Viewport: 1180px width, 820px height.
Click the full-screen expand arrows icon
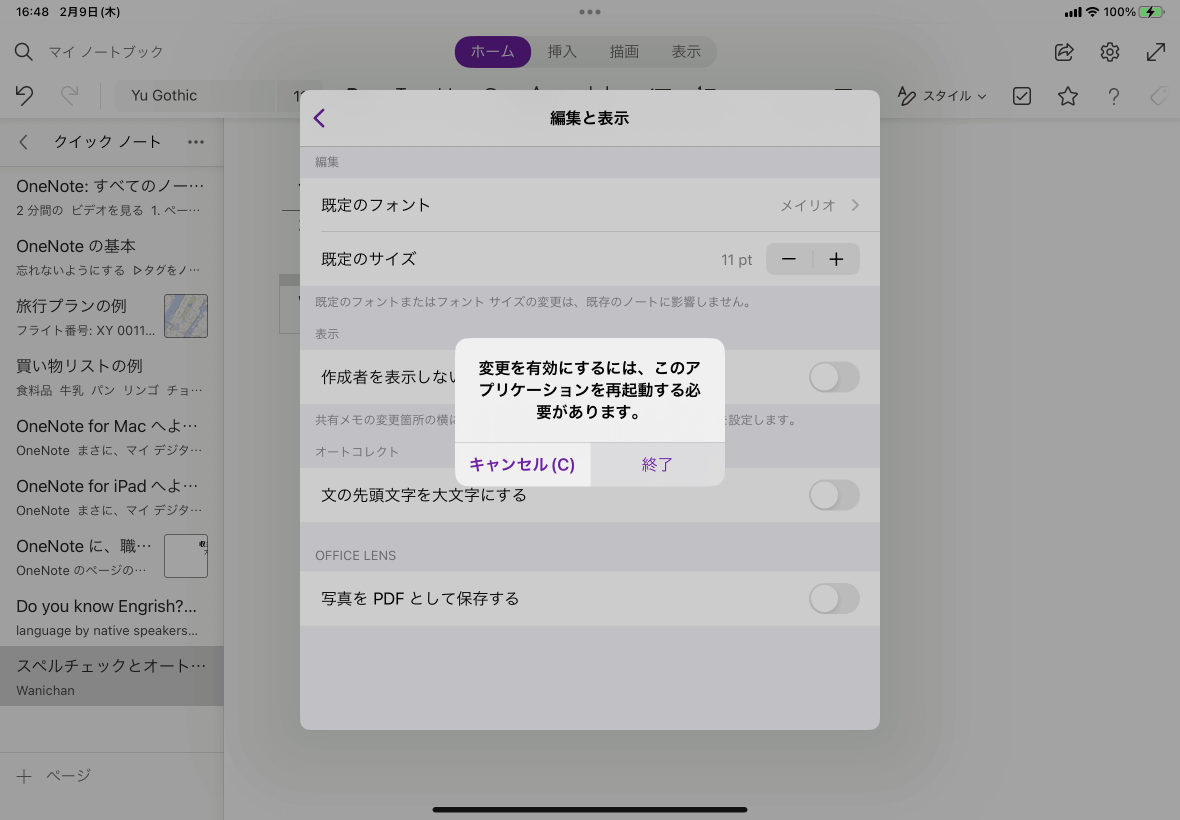pos(1156,52)
